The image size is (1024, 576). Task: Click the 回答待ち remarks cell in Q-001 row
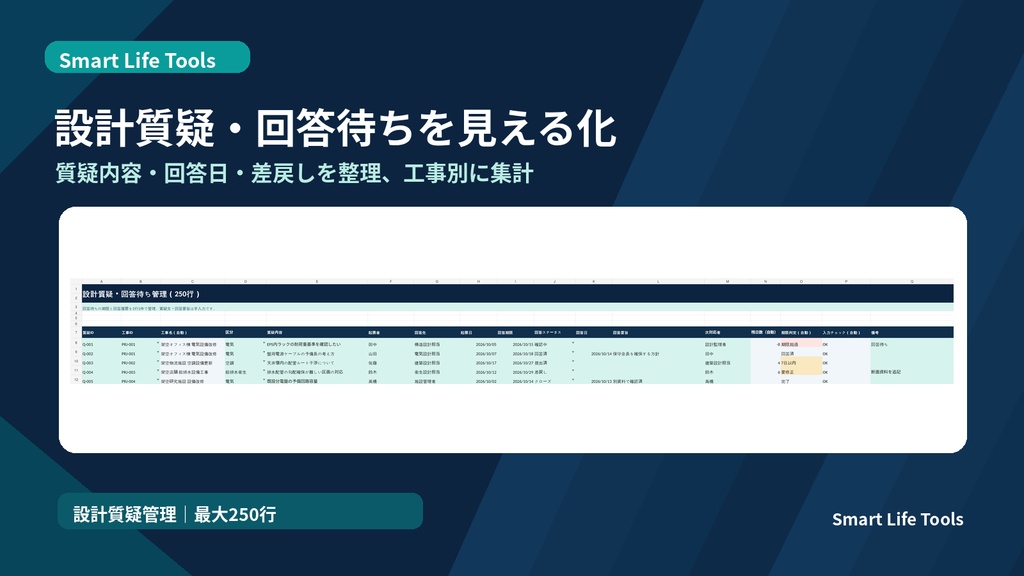pyautogui.click(x=911, y=344)
